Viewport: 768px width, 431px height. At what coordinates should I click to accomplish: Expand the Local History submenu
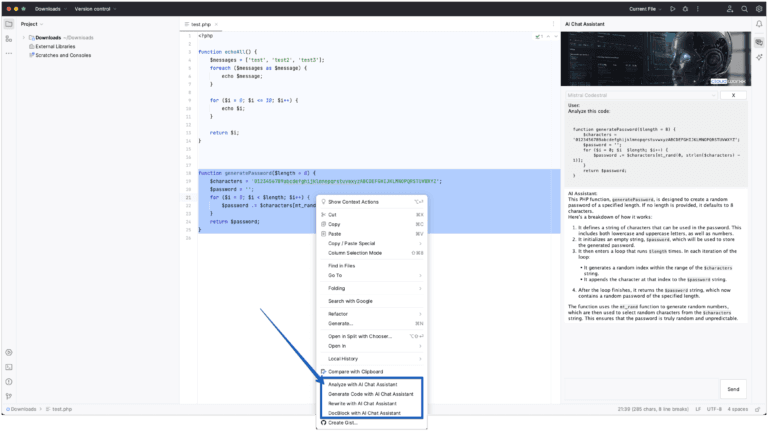coord(372,359)
